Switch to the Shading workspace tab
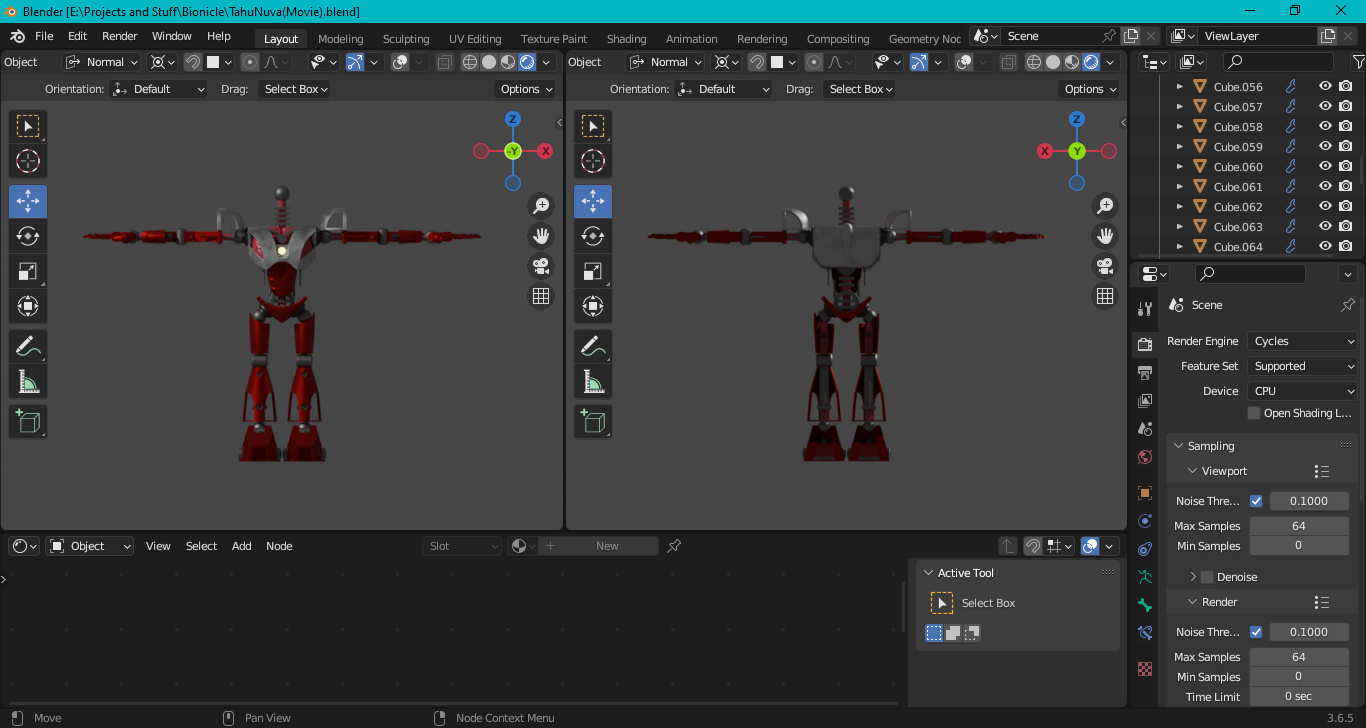The width and height of the screenshot is (1366, 728). tap(626, 39)
